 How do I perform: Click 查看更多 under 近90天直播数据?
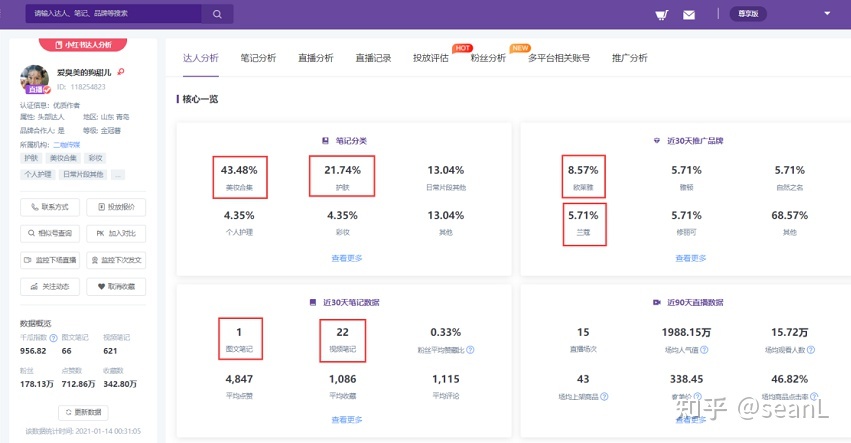point(691,420)
